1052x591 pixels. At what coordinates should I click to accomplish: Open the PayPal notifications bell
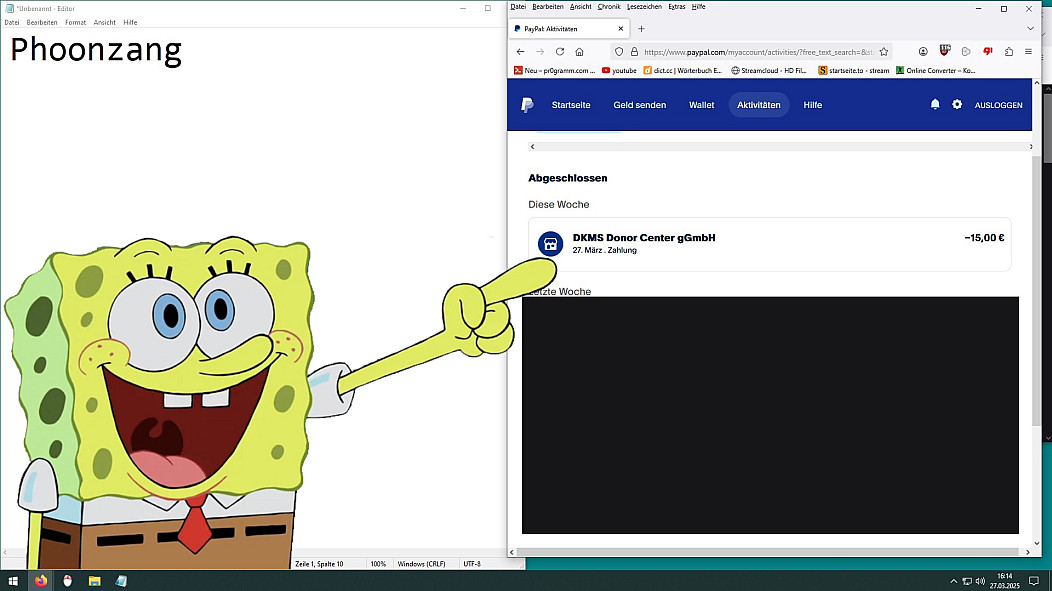pyautogui.click(x=935, y=105)
